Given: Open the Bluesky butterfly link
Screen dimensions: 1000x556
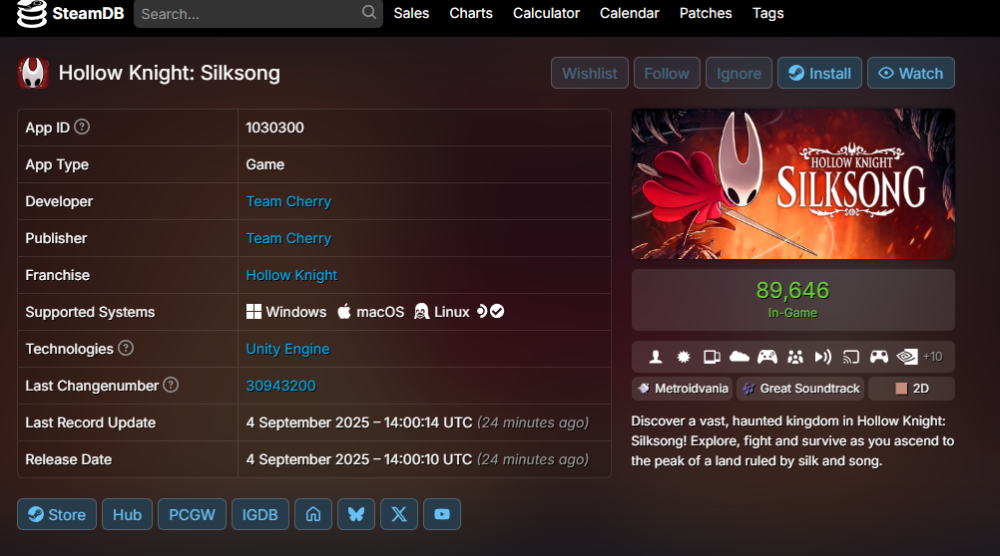Looking at the screenshot, I should click(356, 514).
